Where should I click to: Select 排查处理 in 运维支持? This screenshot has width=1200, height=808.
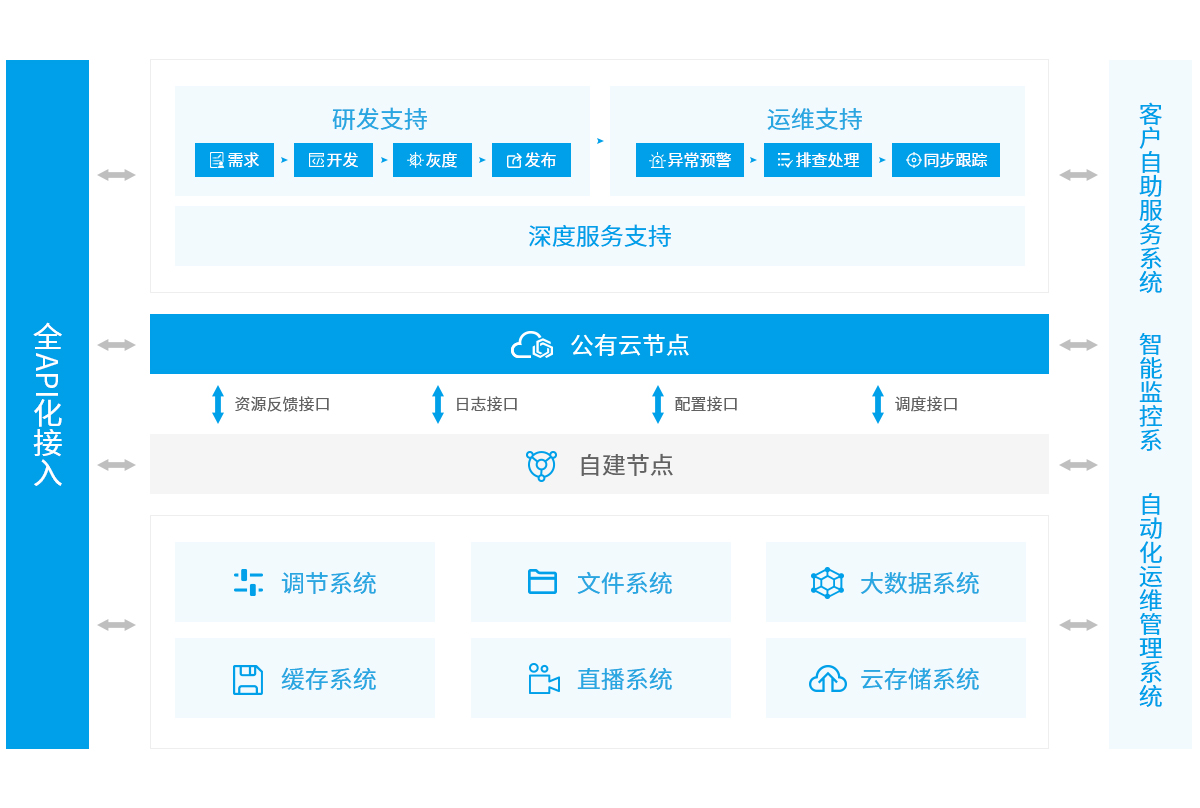click(x=817, y=160)
